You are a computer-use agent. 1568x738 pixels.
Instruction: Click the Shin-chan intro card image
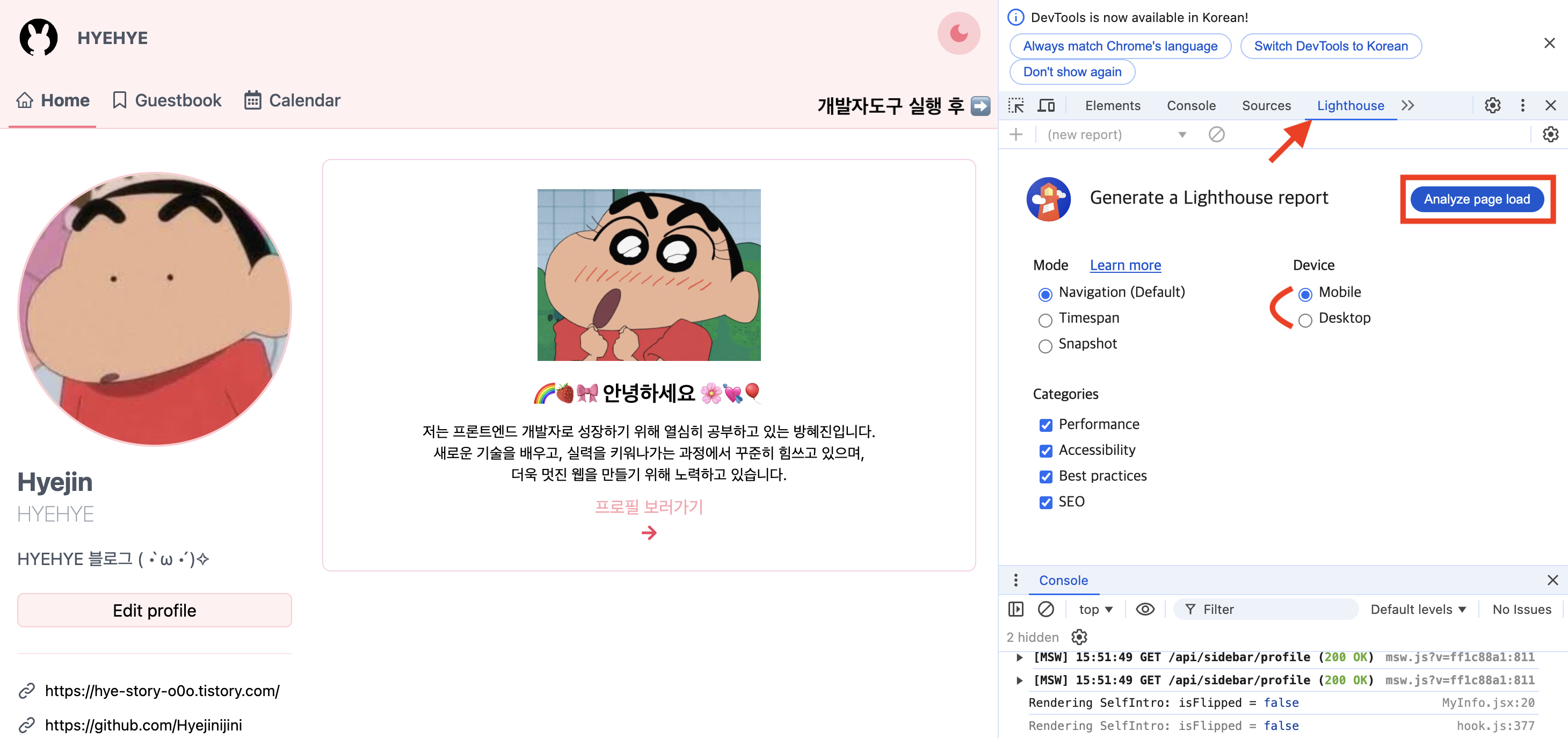[649, 274]
